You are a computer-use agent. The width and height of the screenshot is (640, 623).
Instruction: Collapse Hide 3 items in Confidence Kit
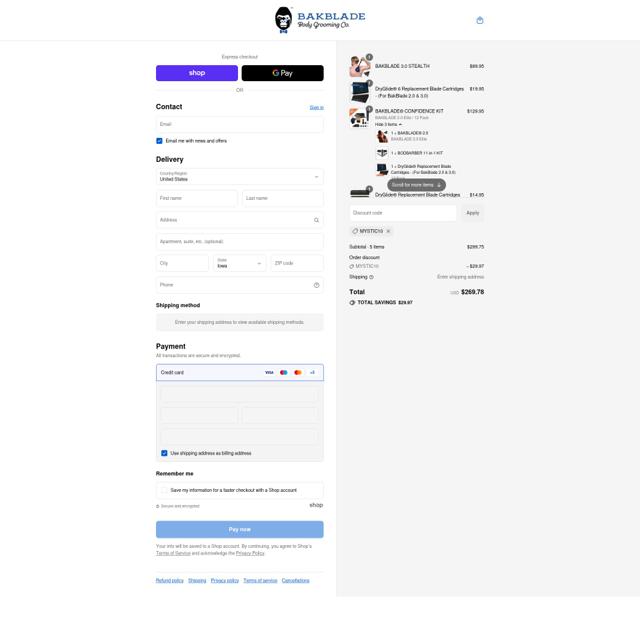coord(388,125)
